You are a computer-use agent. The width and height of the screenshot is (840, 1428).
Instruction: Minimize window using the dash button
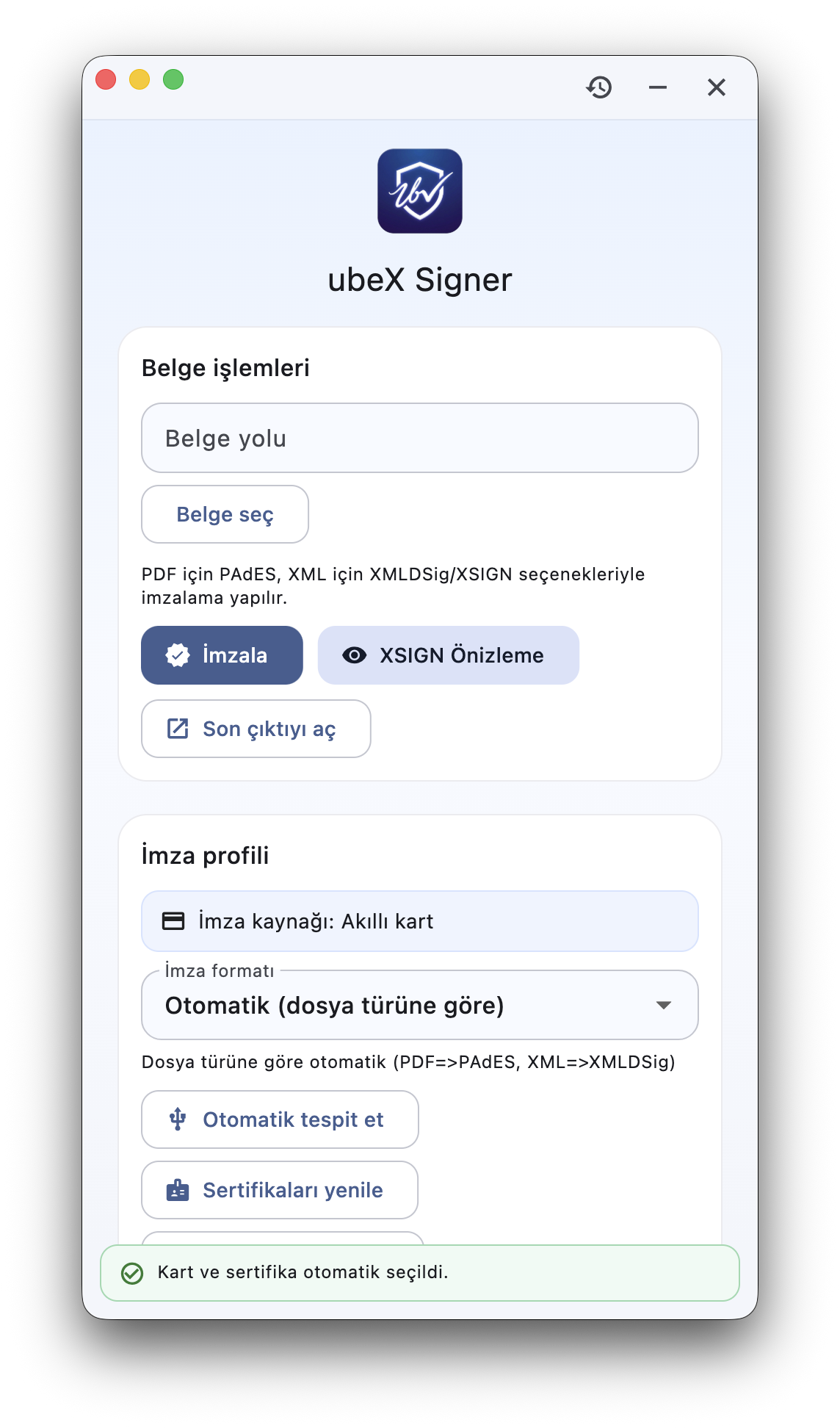tap(658, 87)
